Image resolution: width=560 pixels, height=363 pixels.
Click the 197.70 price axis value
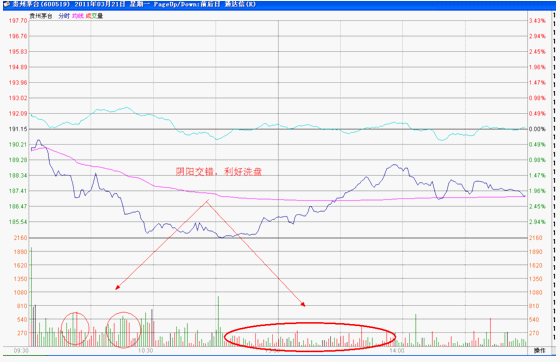tap(18, 21)
